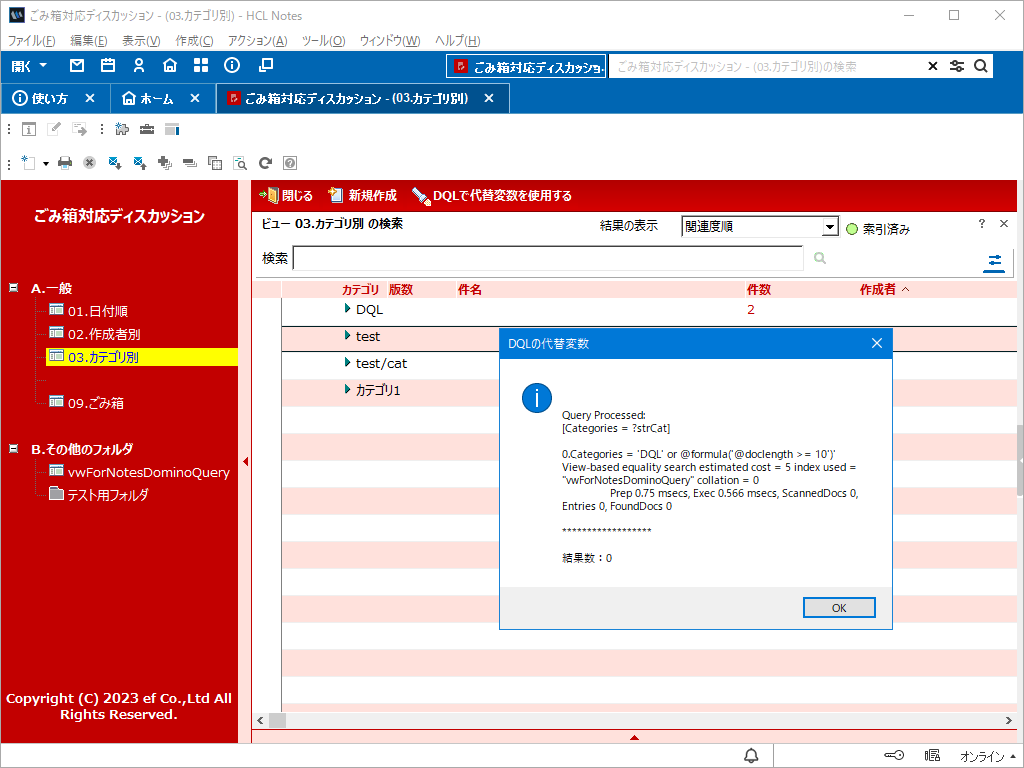Expand the DQL category row

point(347,309)
